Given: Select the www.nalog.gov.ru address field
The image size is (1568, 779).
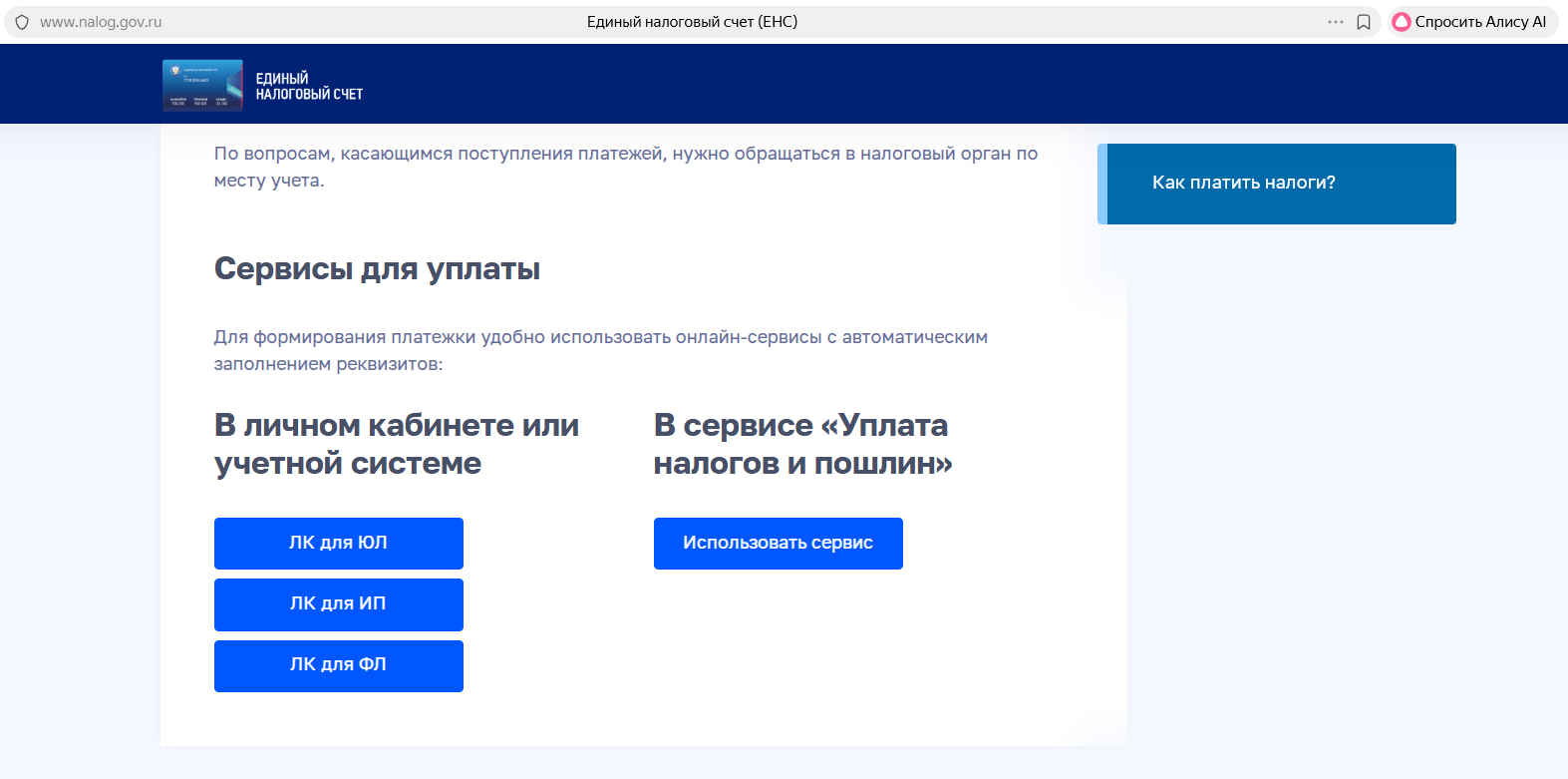Looking at the screenshot, I should [101, 22].
